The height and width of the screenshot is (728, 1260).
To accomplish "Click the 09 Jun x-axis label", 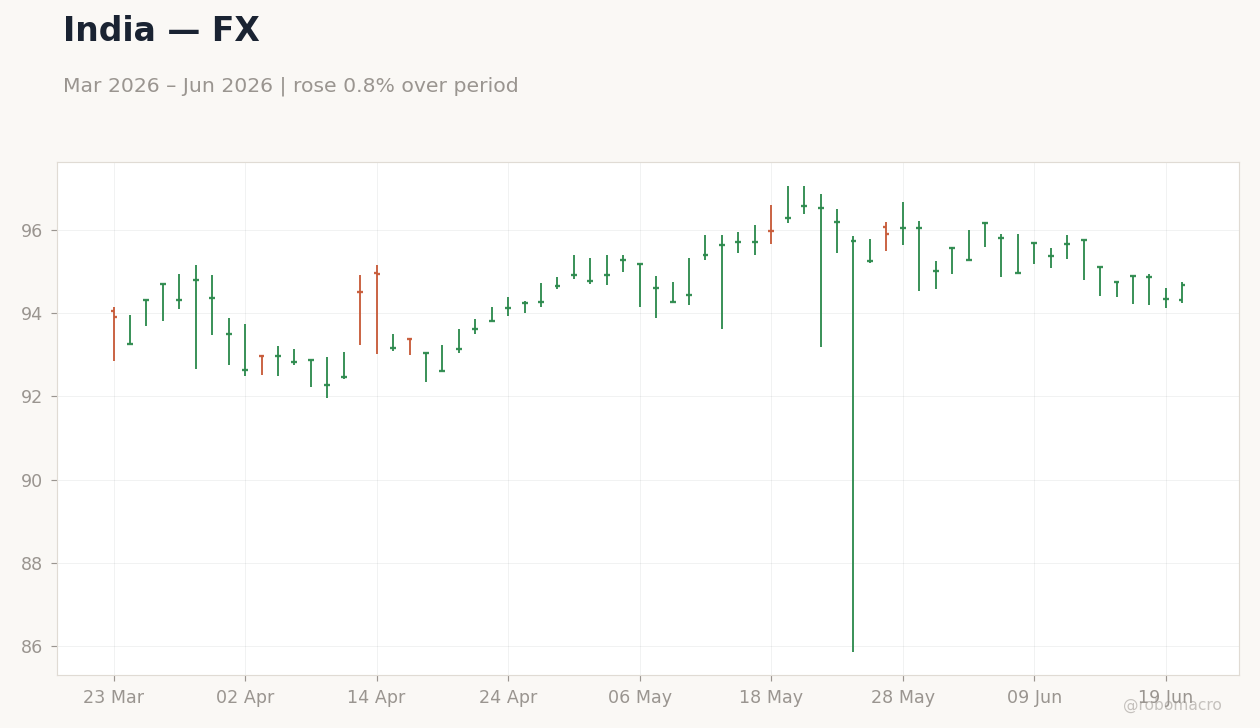I will click(1034, 698).
